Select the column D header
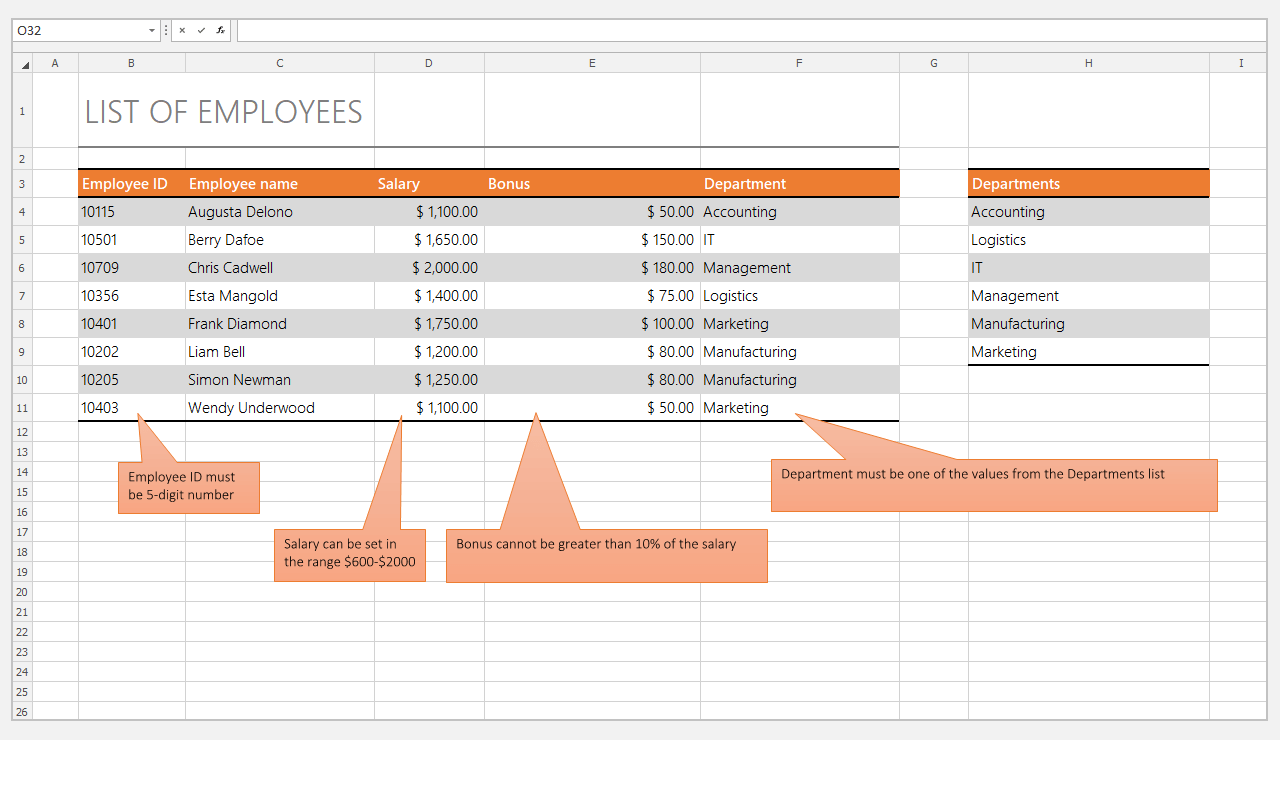Viewport: 1280px width, 800px height. point(429,63)
